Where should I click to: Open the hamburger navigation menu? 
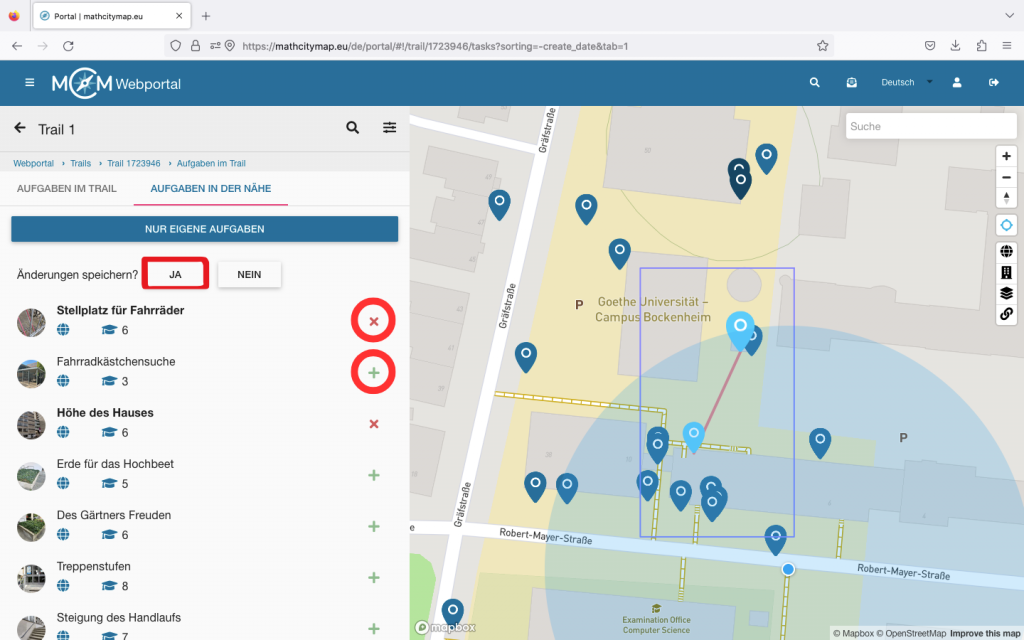(x=29, y=83)
